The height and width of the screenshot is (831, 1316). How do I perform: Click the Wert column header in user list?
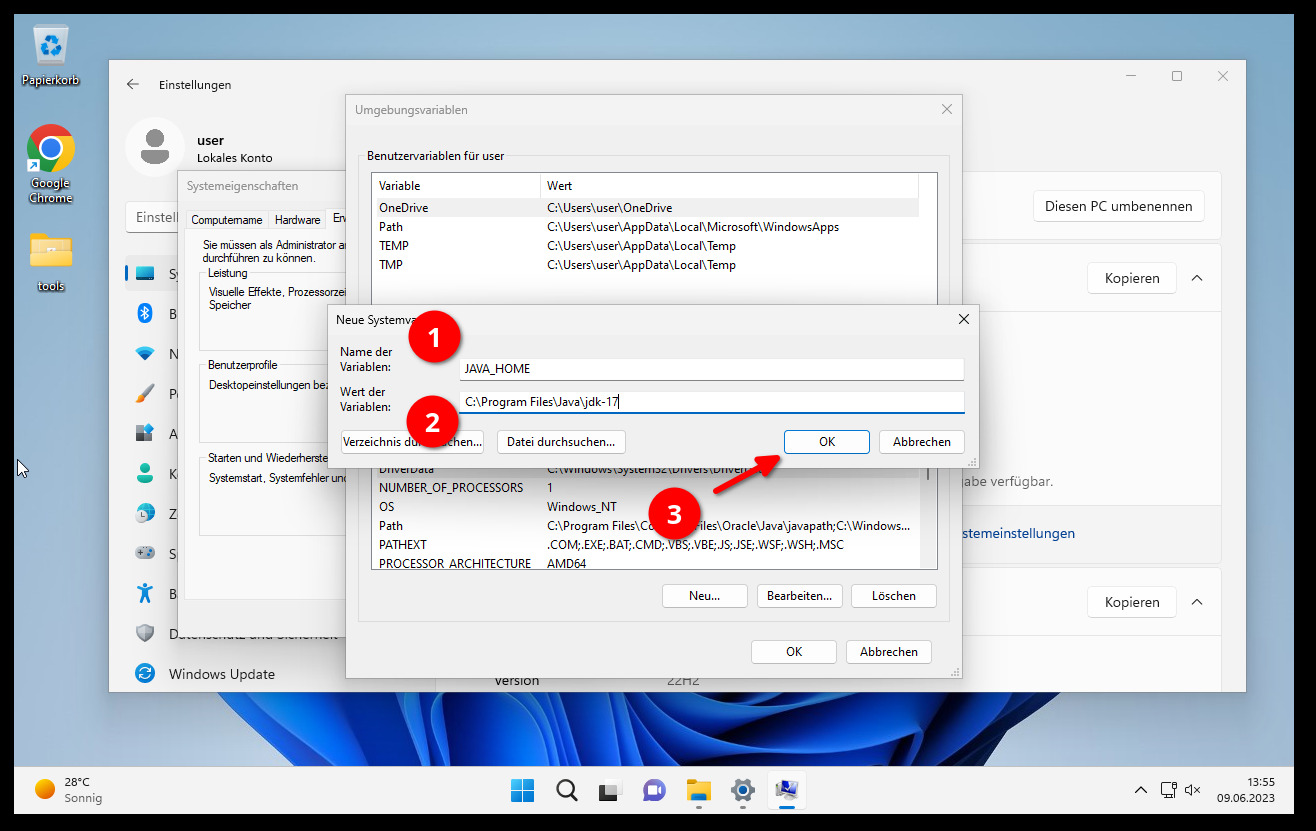pos(729,186)
